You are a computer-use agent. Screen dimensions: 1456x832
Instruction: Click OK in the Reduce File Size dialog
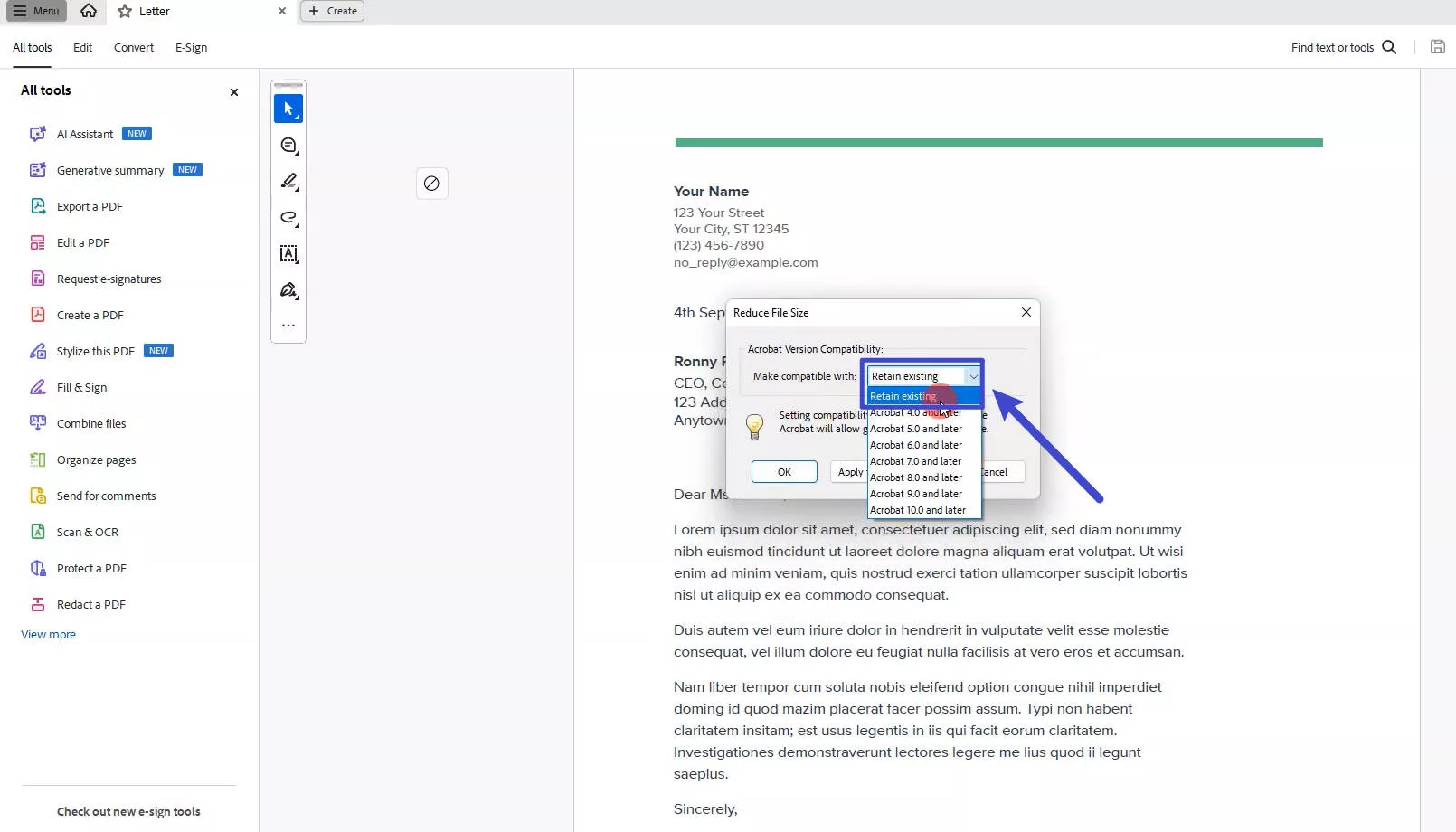pos(783,471)
